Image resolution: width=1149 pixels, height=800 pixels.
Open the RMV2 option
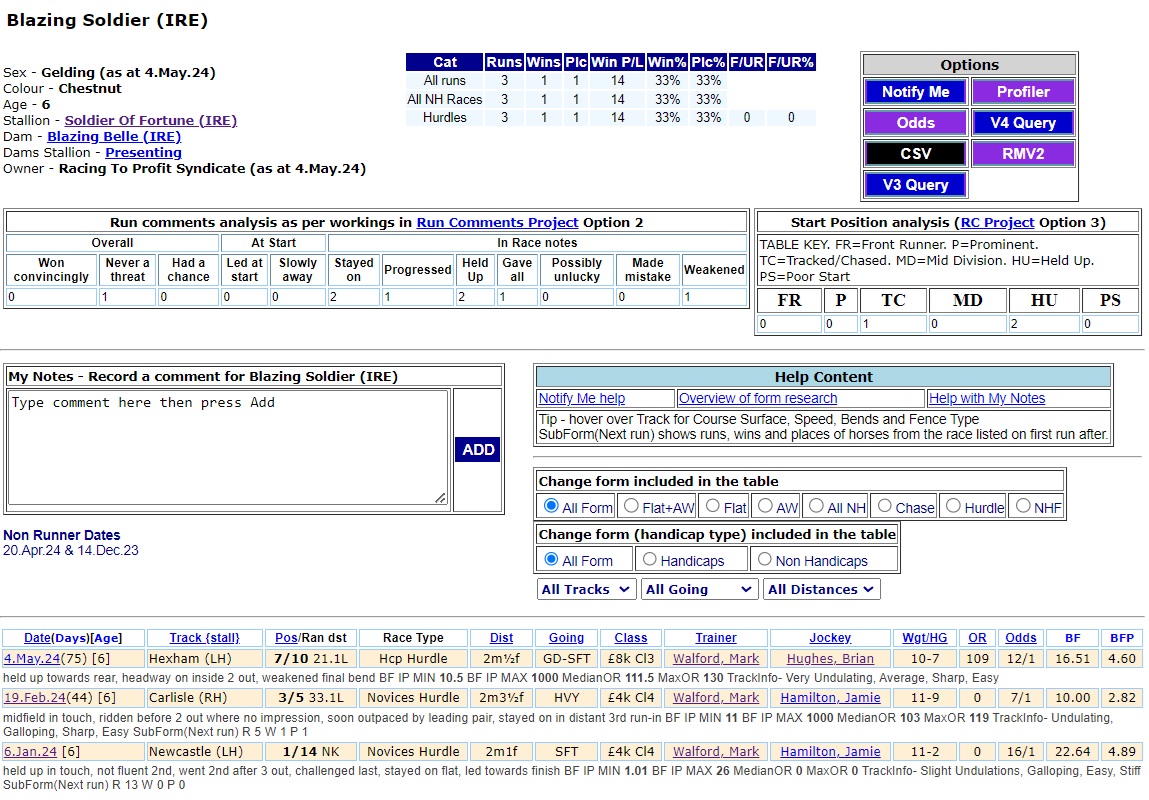(1023, 154)
